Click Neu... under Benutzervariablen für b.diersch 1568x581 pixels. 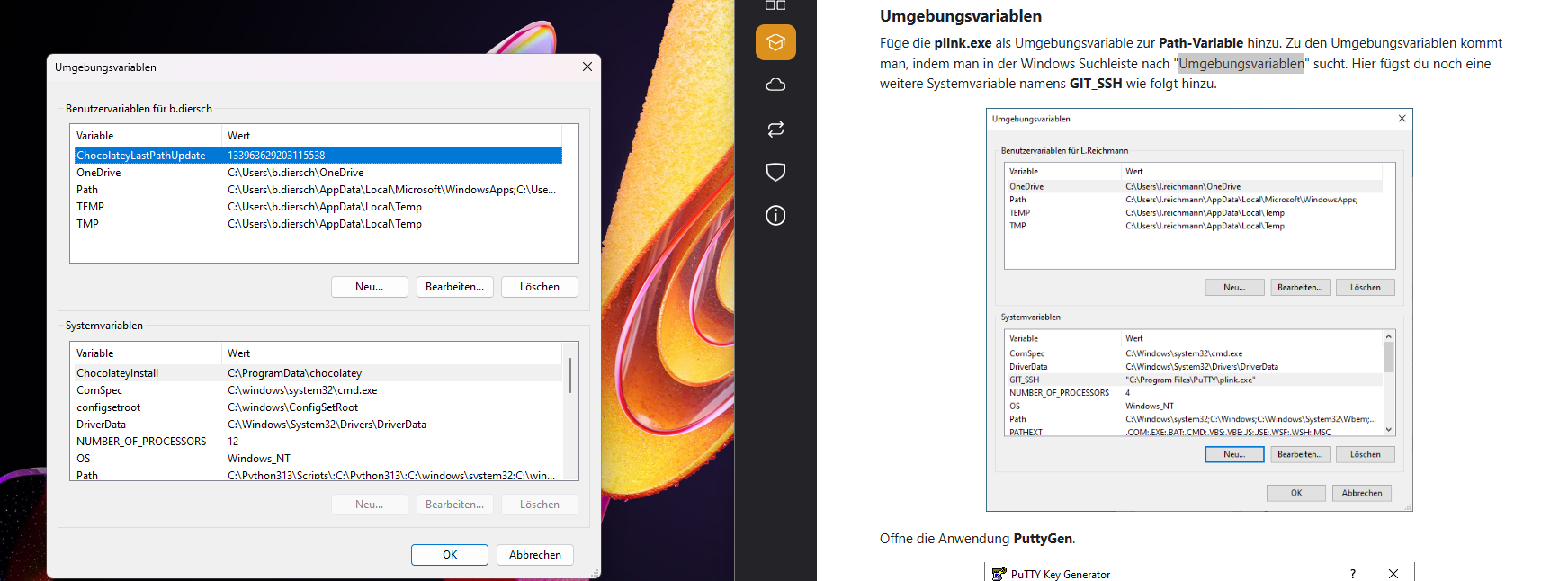pyautogui.click(x=369, y=287)
